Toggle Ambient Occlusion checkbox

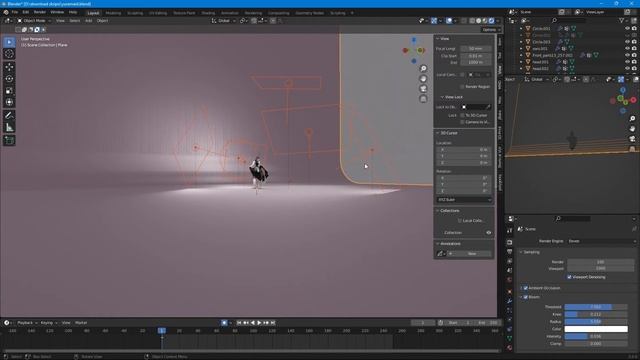tap(526, 288)
